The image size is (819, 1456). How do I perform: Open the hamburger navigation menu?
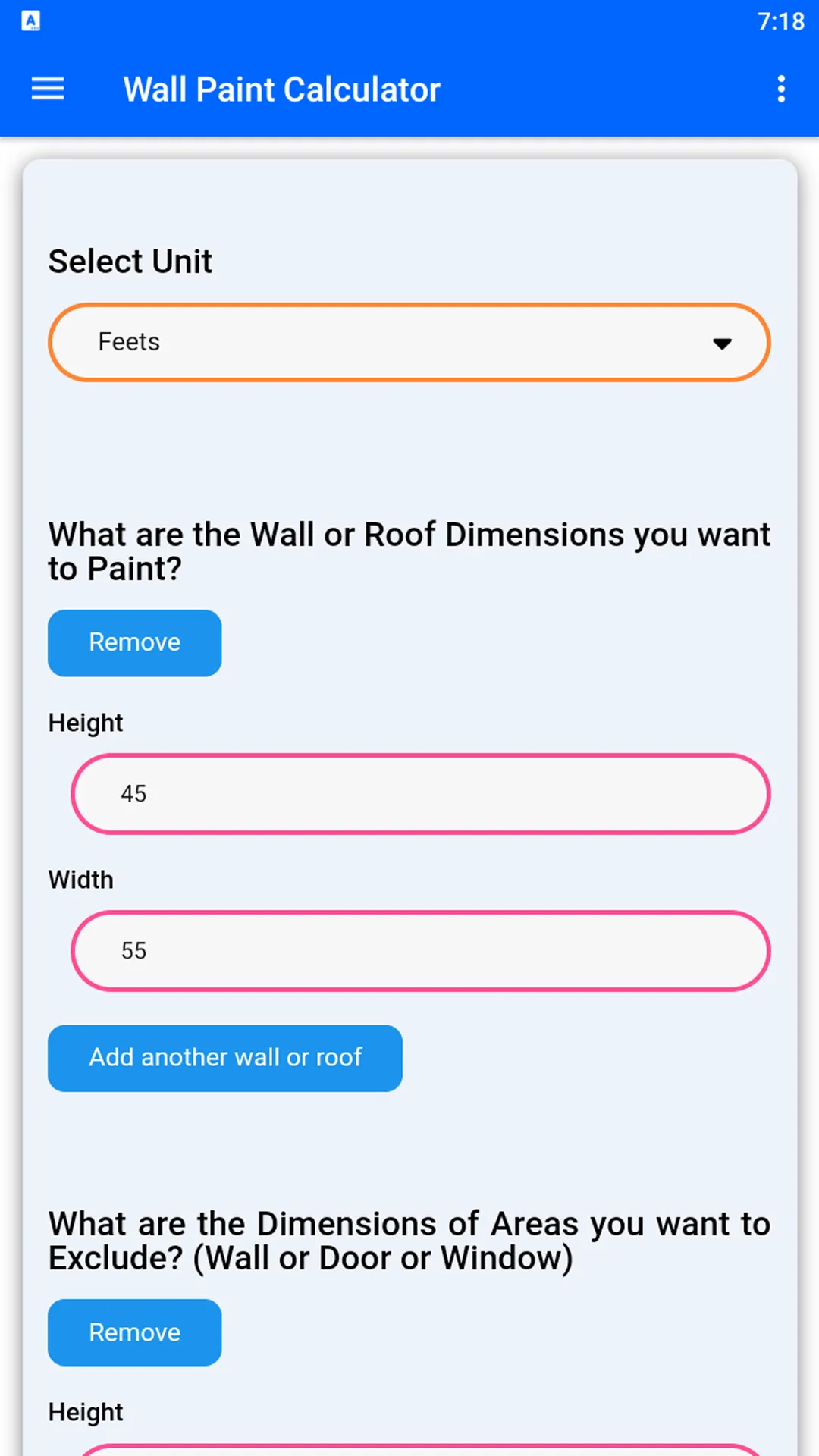coord(47,89)
